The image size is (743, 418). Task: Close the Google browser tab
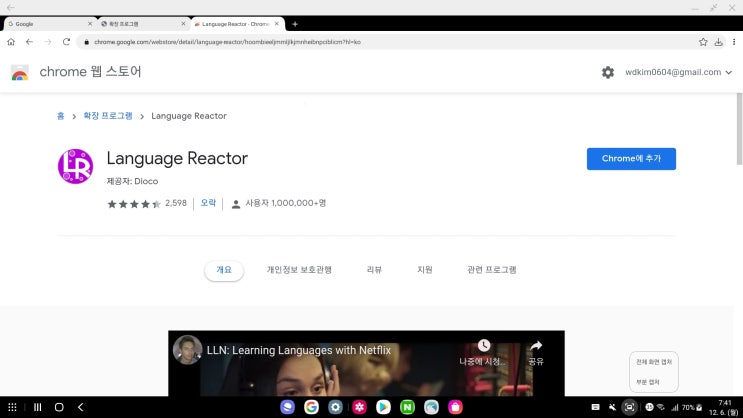(90, 24)
